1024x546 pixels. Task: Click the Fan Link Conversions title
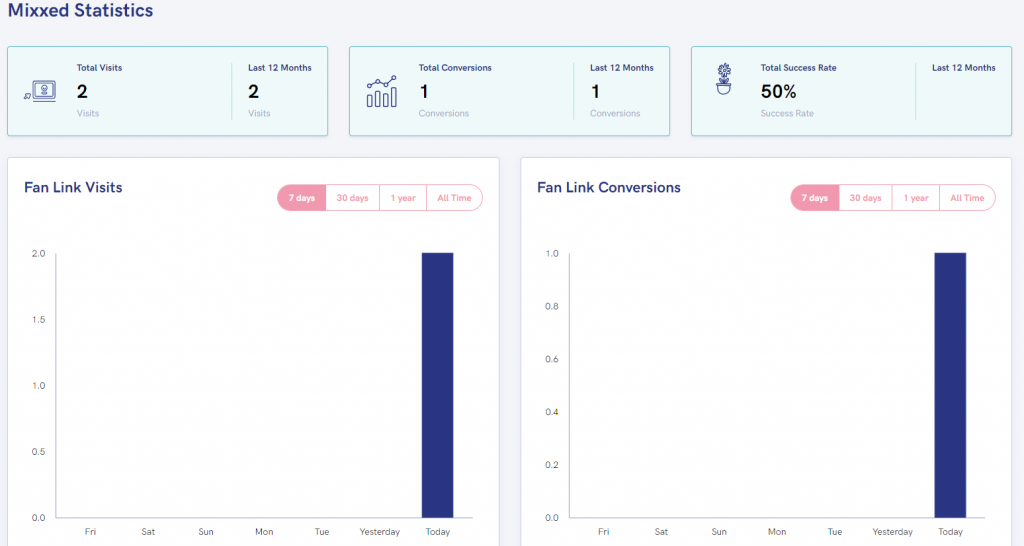click(608, 187)
